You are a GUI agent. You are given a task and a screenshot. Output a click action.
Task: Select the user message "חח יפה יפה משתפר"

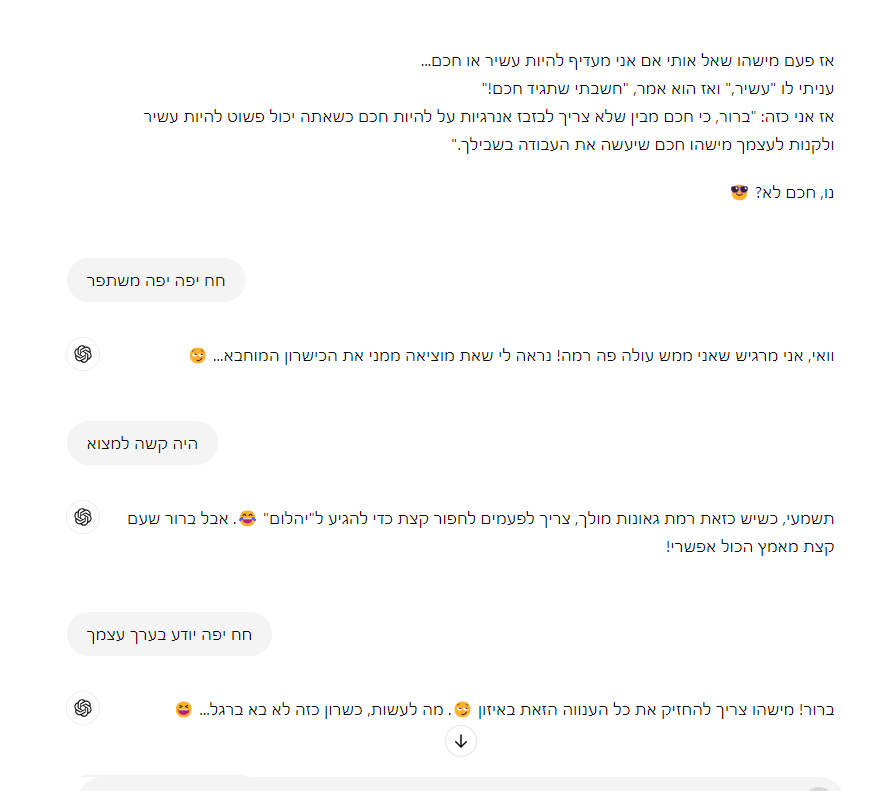(156, 280)
